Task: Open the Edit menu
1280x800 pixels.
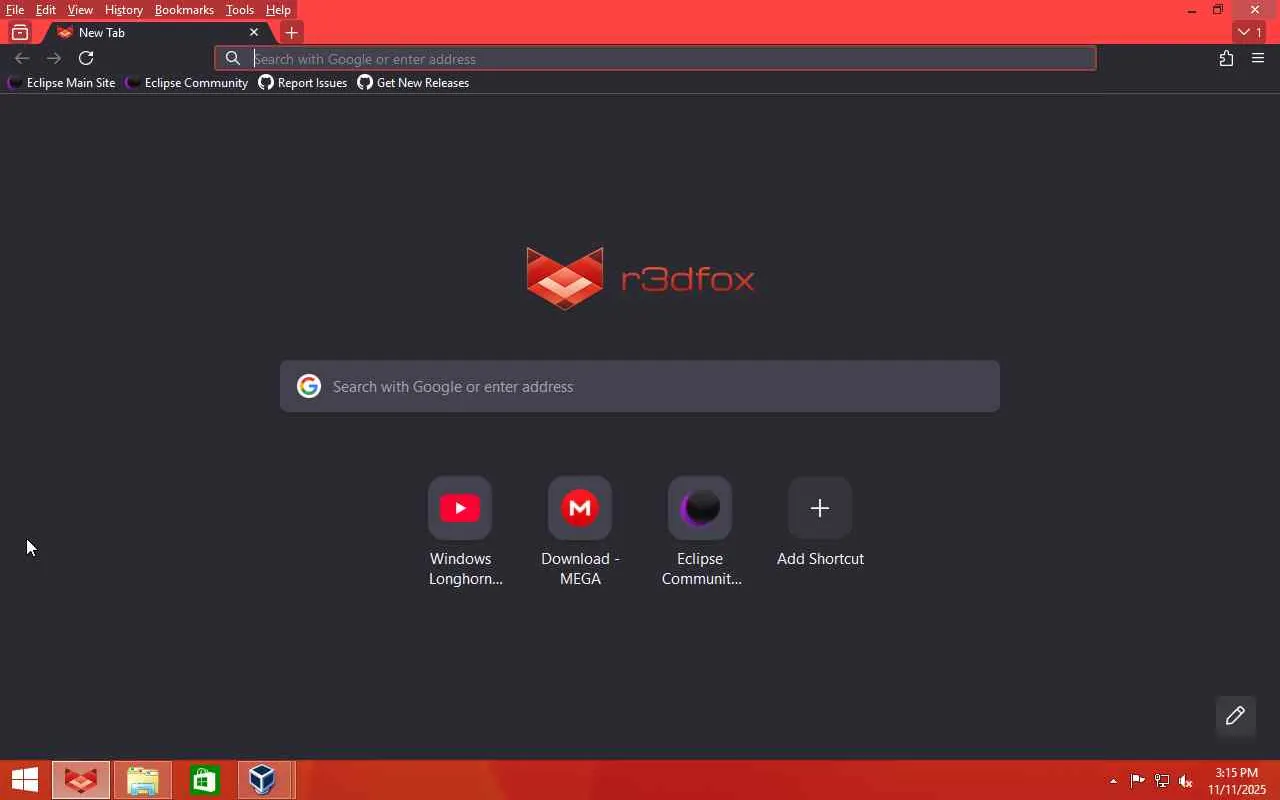Action: (x=46, y=10)
